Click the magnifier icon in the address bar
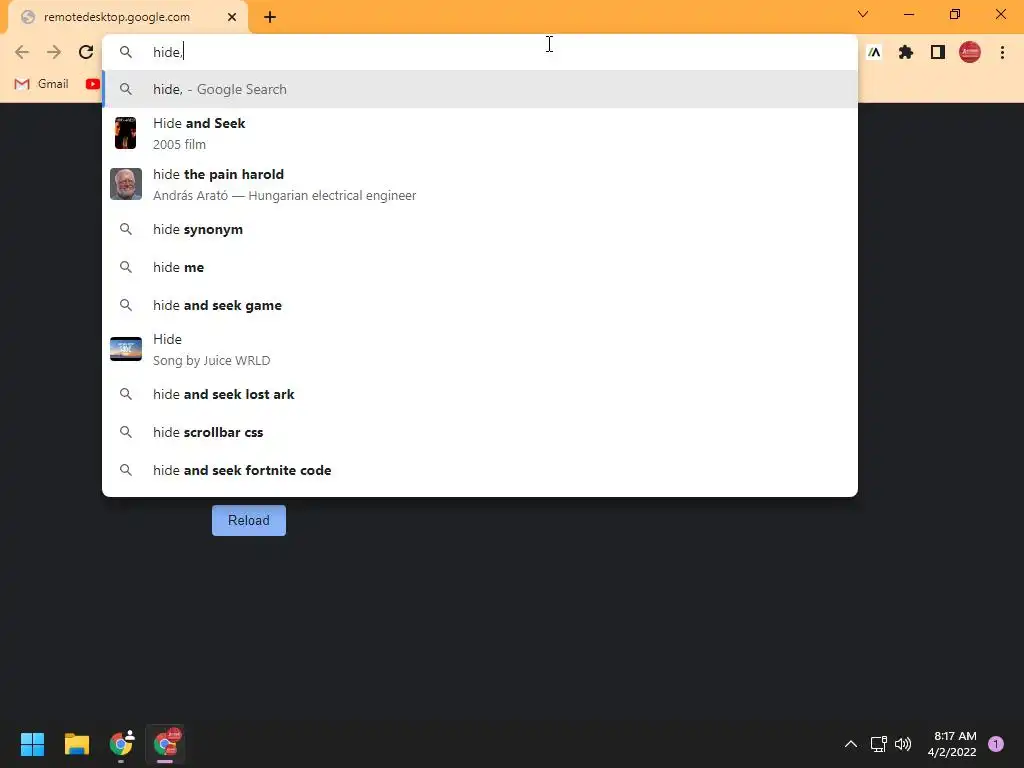The height and width of the screenshot is (768, 1024). pos(125,52)
